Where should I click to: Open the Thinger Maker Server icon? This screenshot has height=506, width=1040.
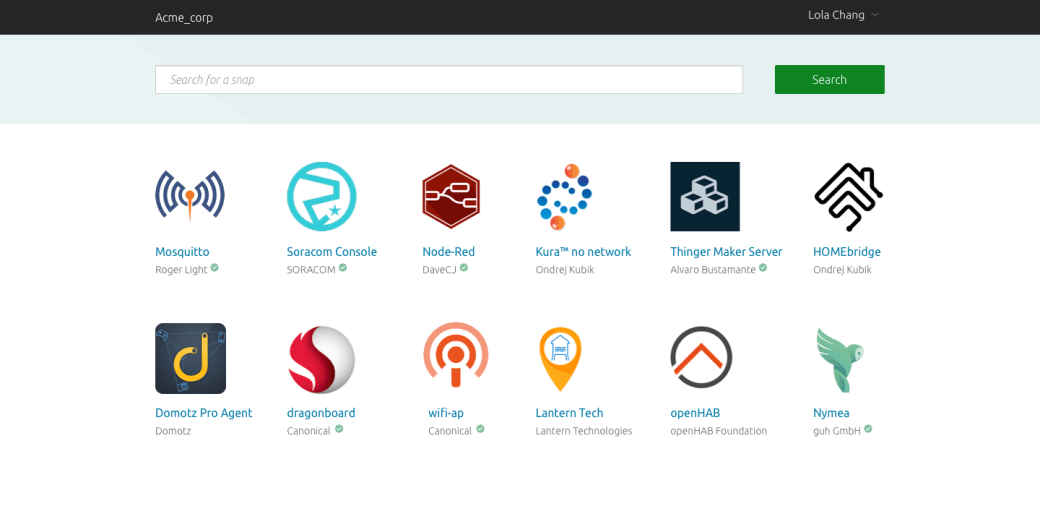(x=705, y=196)
